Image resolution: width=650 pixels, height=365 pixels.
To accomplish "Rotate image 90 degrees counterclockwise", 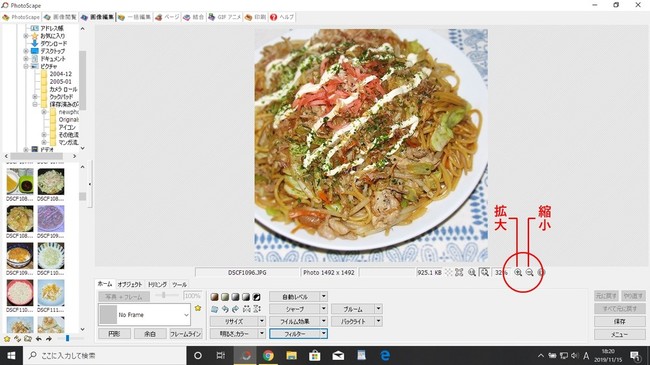I will pyautogui.click(x=225, y=309).
